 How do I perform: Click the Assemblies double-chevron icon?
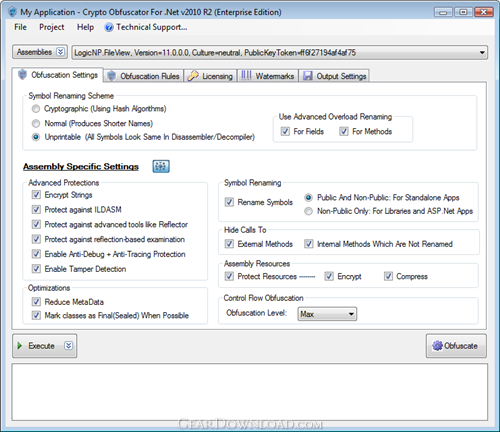pos(60,52)
